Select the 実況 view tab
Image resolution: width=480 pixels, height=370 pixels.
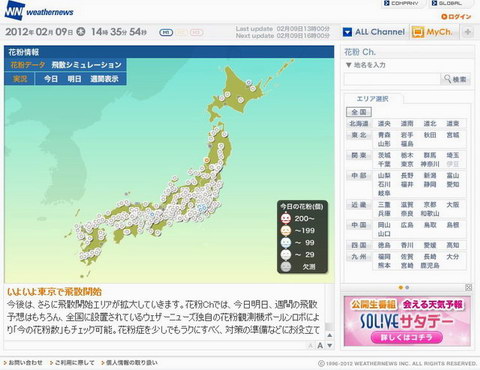point(20,79)
